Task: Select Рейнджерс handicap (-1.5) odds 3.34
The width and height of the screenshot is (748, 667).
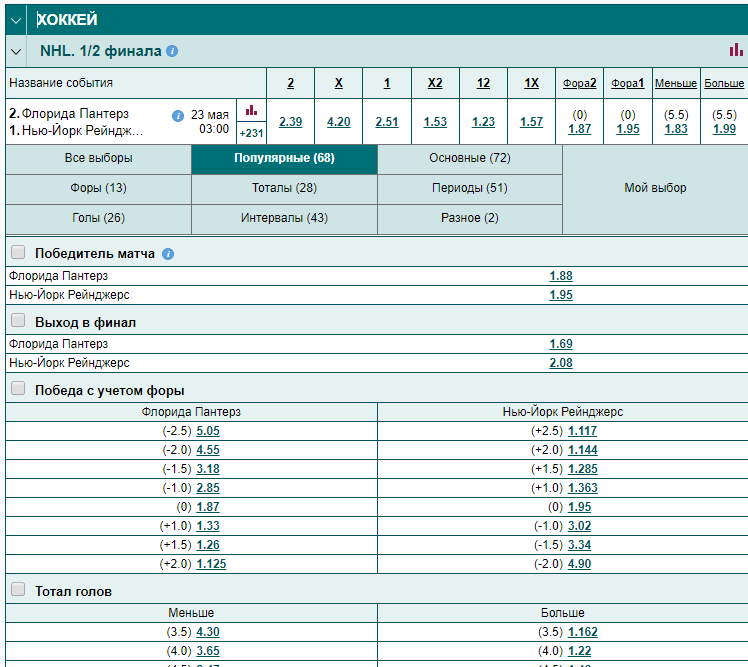Action: [x=579, y=545]
